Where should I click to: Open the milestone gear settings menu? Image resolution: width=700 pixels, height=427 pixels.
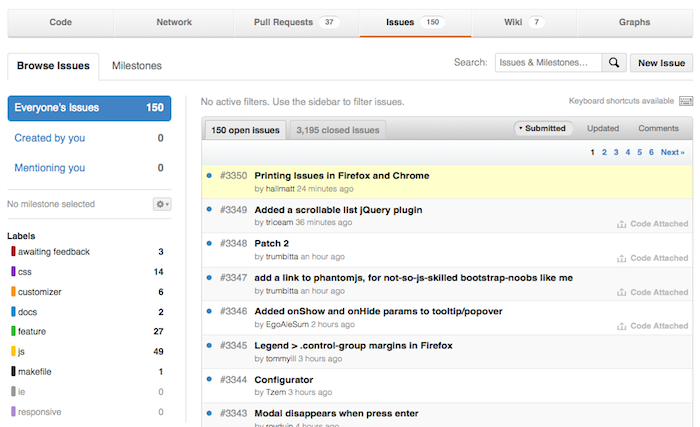click(x=162, y=204)
